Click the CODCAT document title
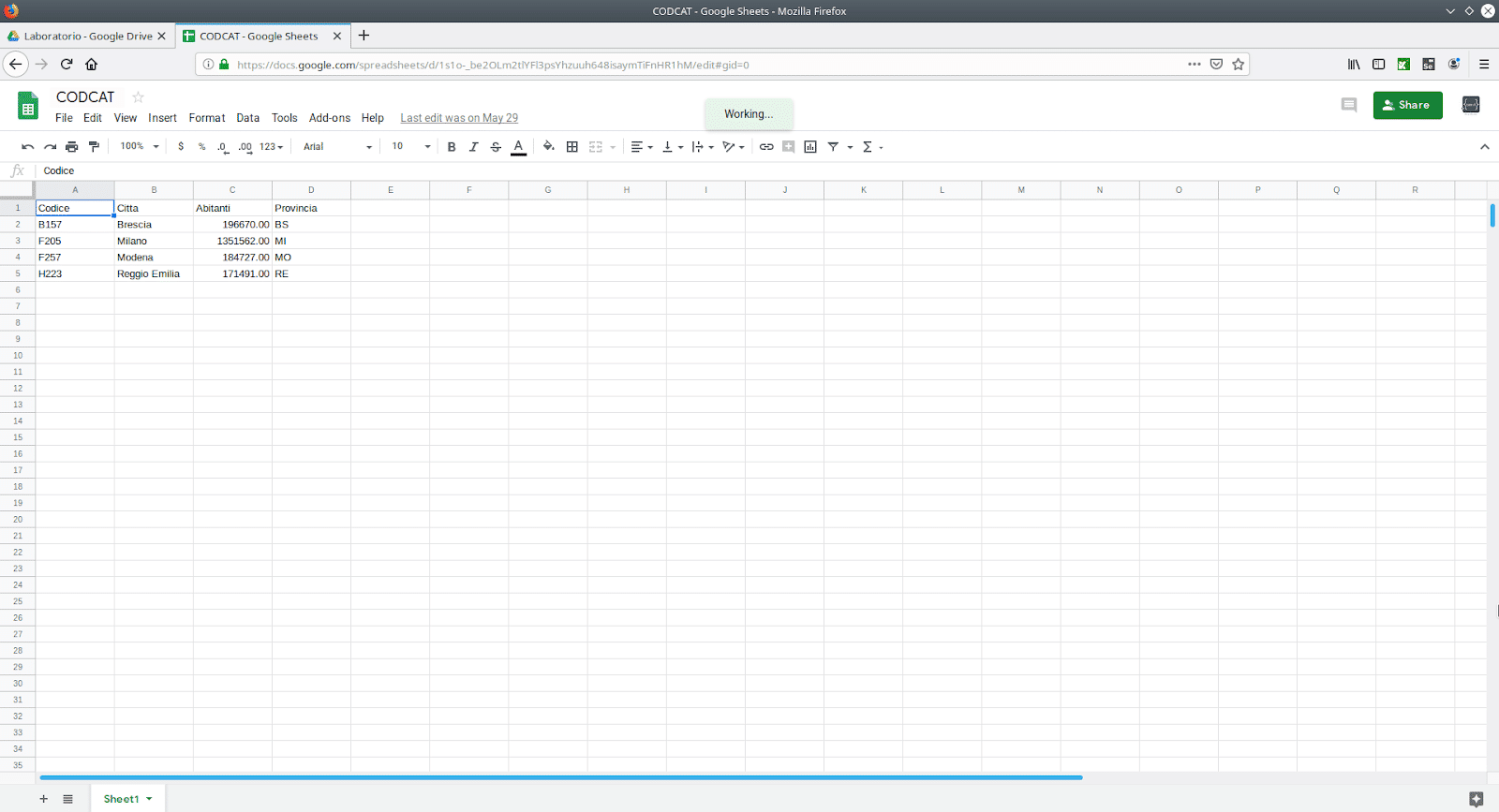The width and height of the screenshot is (1499, 812). click(85, 96)
